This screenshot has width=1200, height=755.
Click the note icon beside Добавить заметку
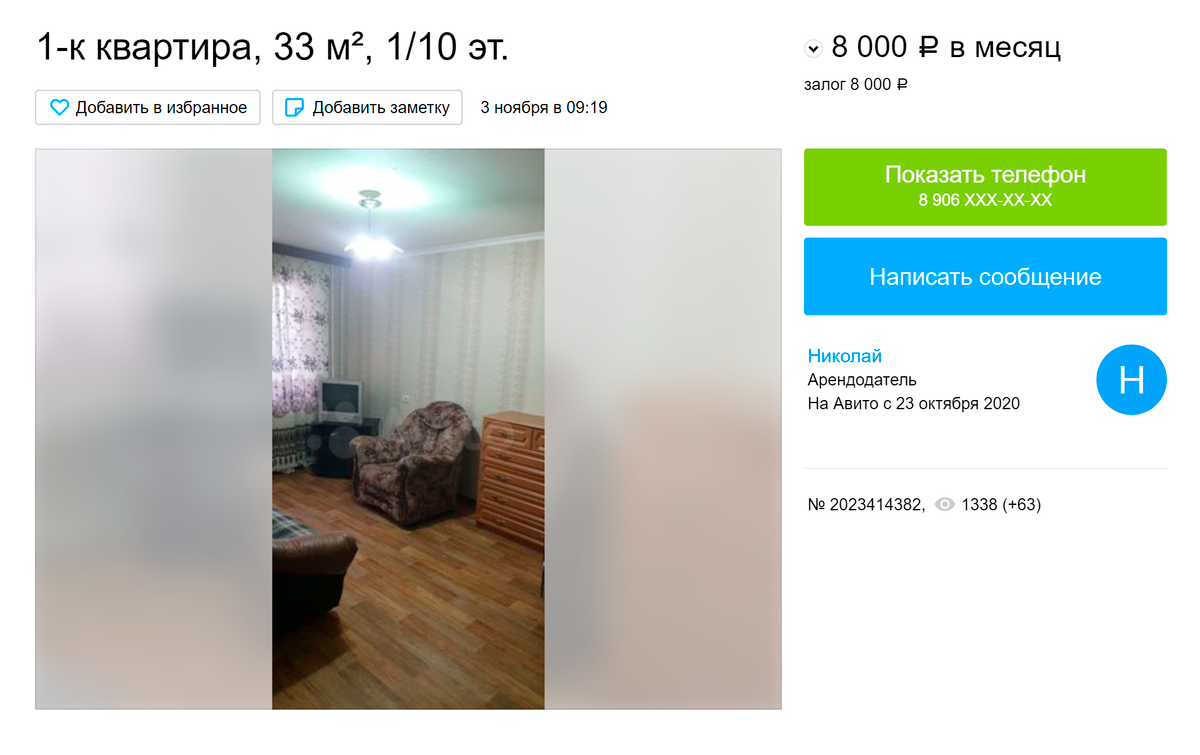click(x=294, y=107)
